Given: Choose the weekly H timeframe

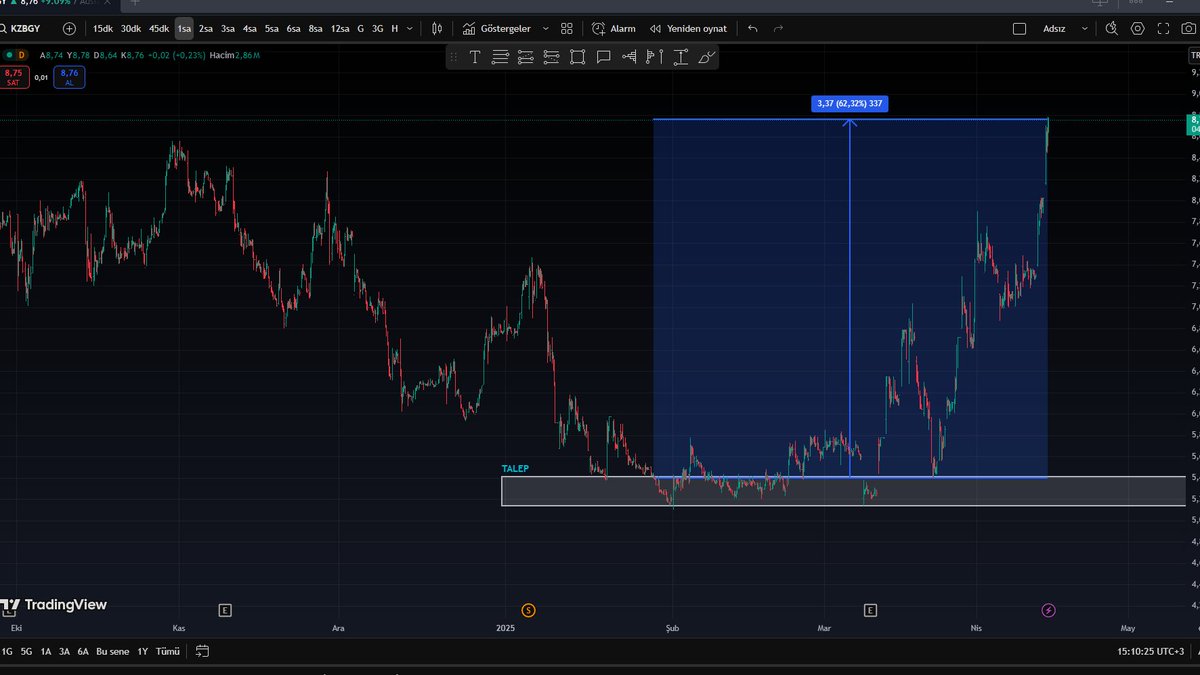Looking at the screenshot, I should [x=394, y=29].
